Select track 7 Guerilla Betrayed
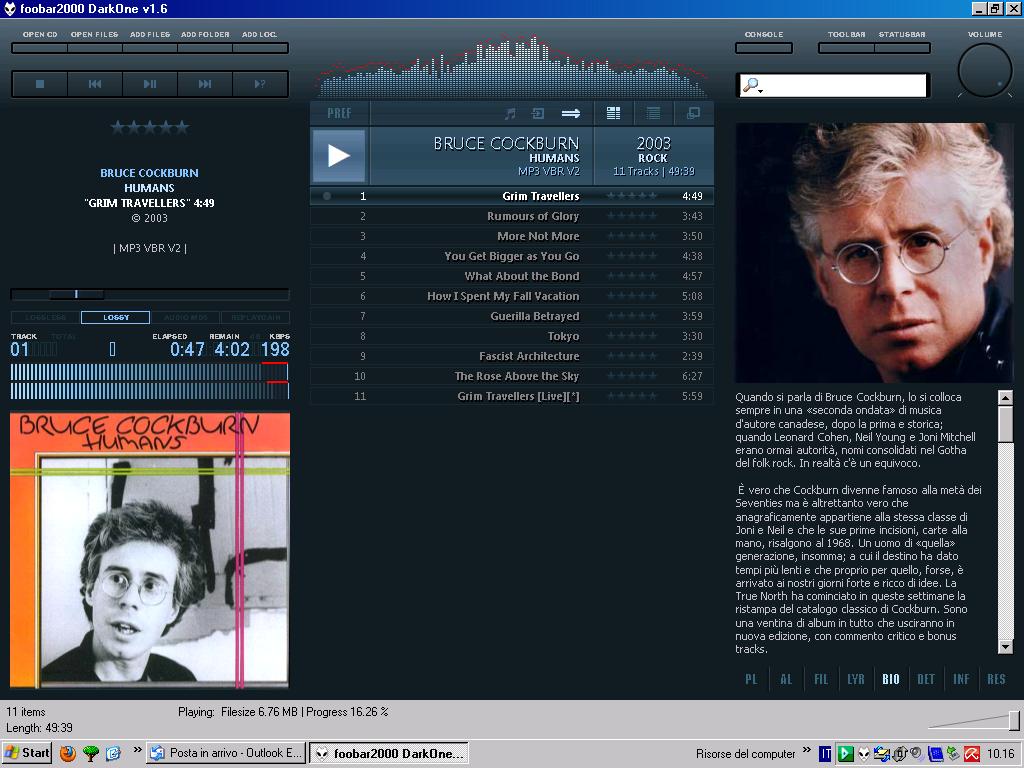The image size is (1024, 768). click(512, 316)
